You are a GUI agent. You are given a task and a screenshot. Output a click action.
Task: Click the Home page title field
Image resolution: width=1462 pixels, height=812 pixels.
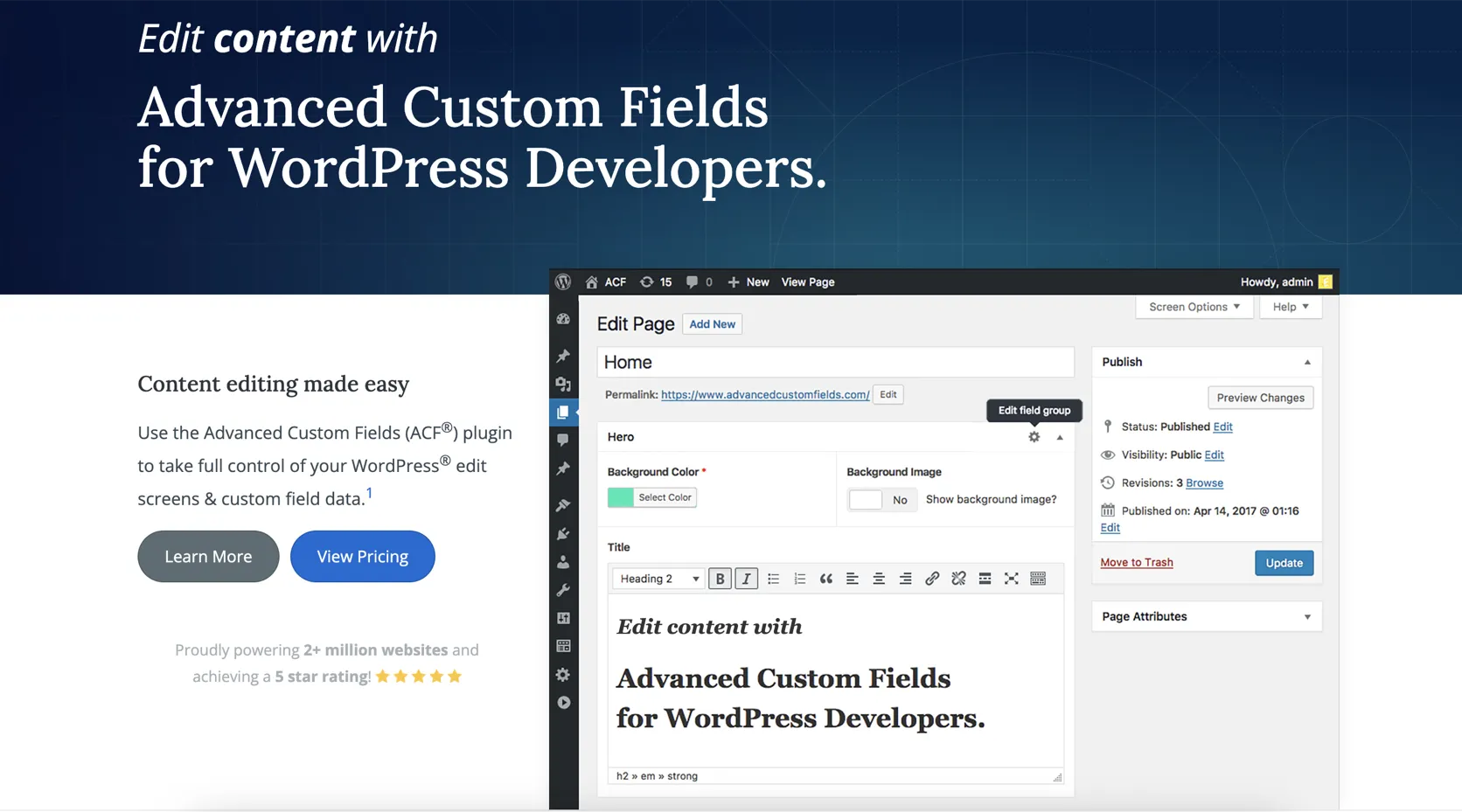click(x=835, y=362)
